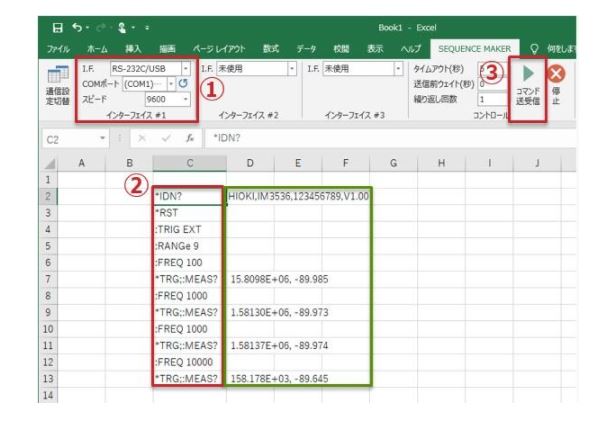
Task: Click cell containing *RST
Action: coord(189,213)
